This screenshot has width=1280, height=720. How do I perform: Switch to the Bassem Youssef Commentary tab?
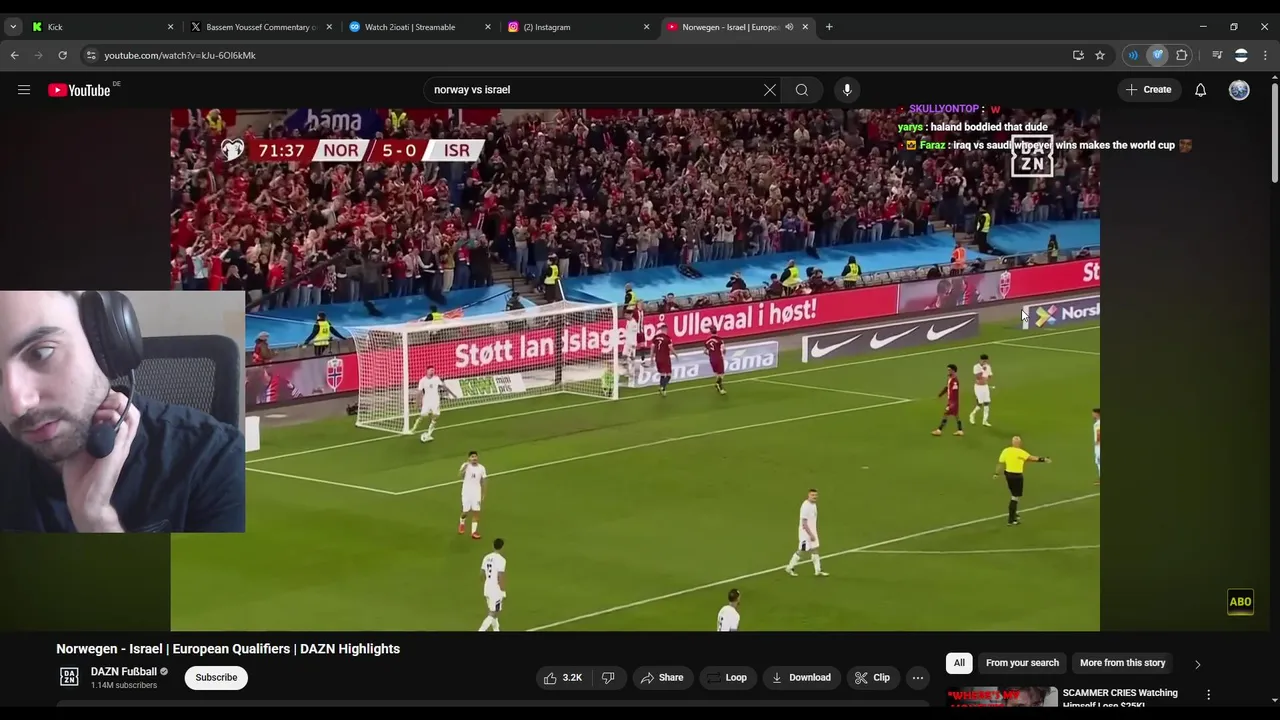pos(262,27)
